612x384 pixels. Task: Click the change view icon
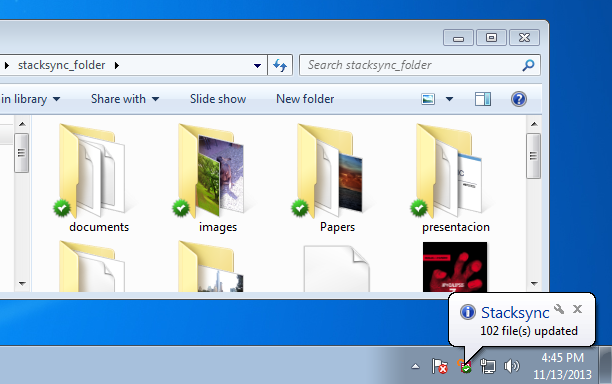tap(428, 99)
